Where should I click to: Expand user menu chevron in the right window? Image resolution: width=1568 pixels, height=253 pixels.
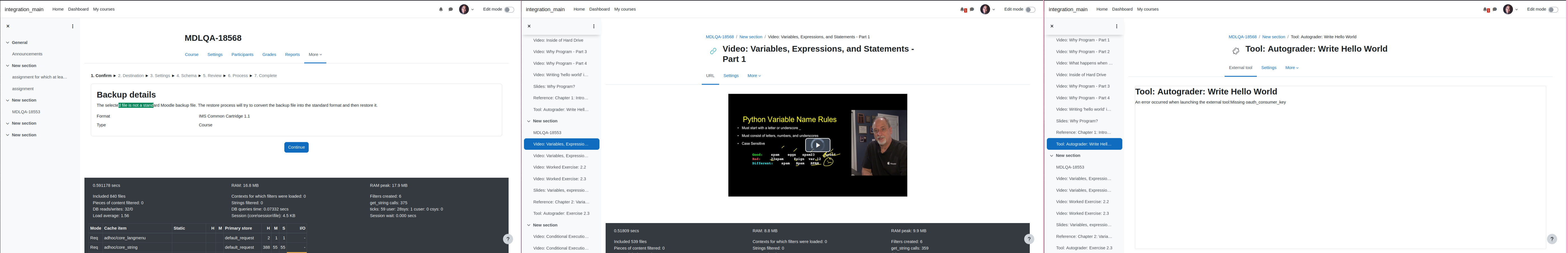coord(1516,10)
